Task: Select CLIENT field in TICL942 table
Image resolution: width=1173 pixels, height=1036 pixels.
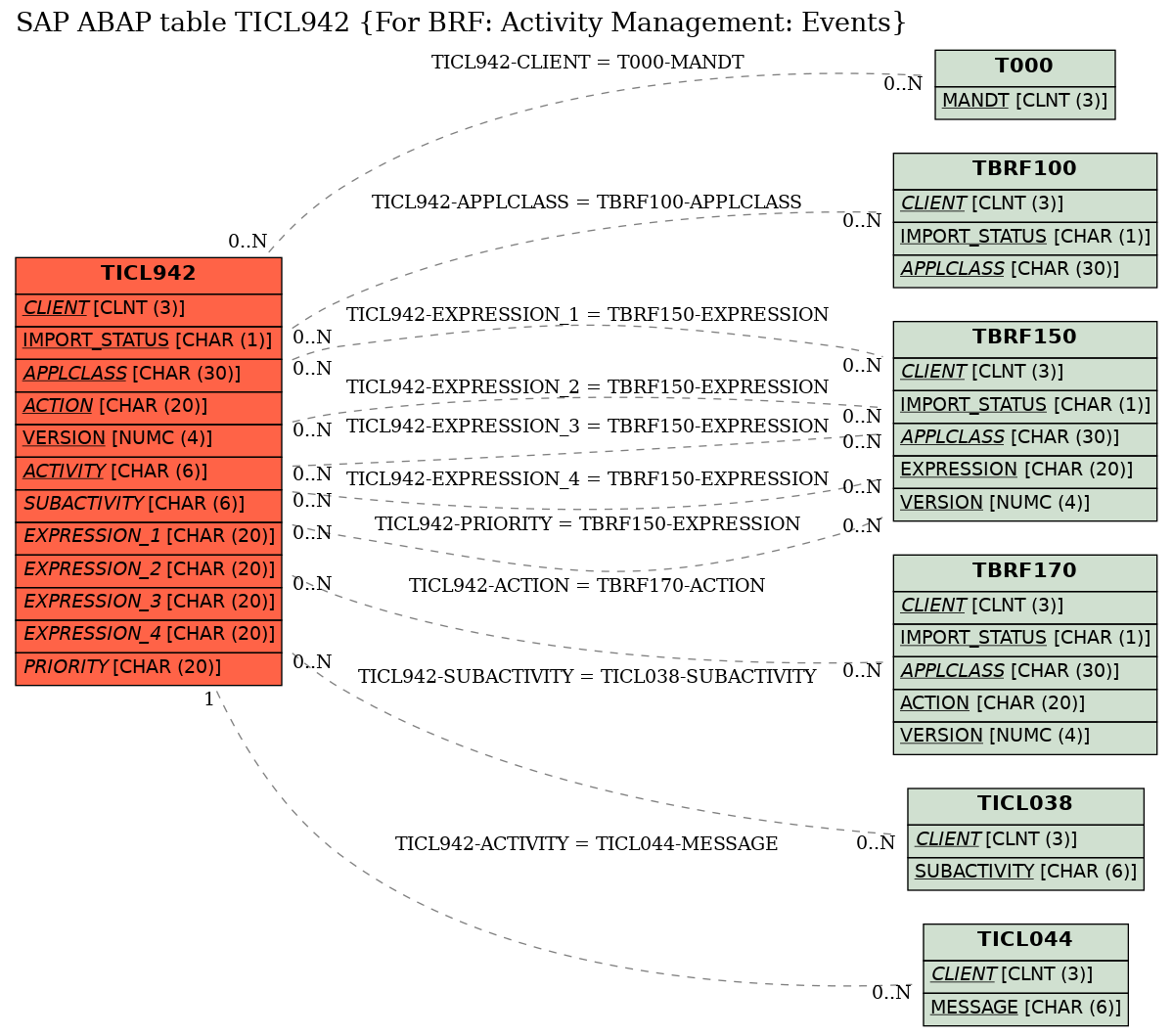Action: [x=148, y=309]
